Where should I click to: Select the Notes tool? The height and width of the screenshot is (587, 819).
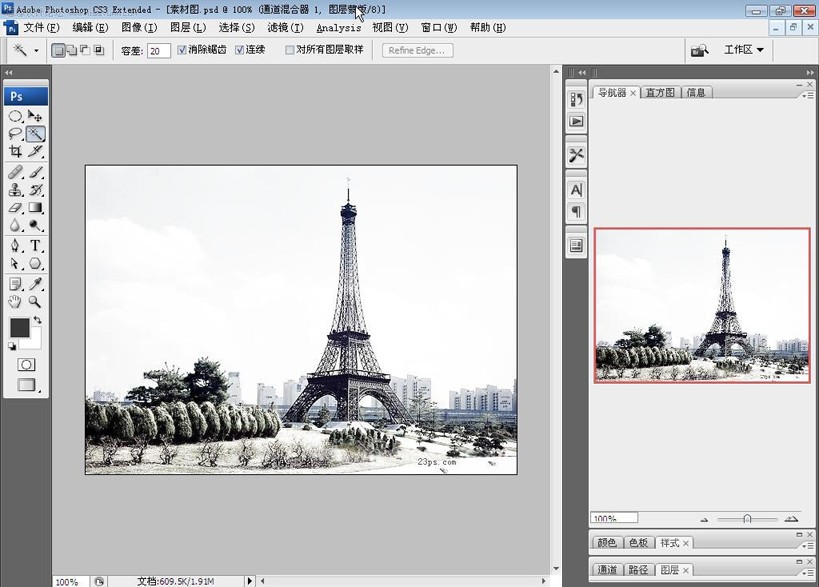pos(15,284)
